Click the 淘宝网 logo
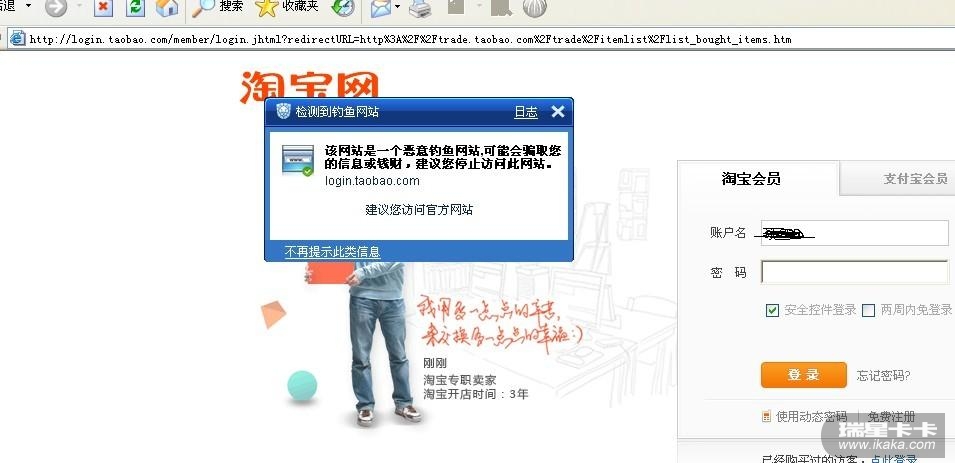955x463 pixels. [x=310, y=85]
